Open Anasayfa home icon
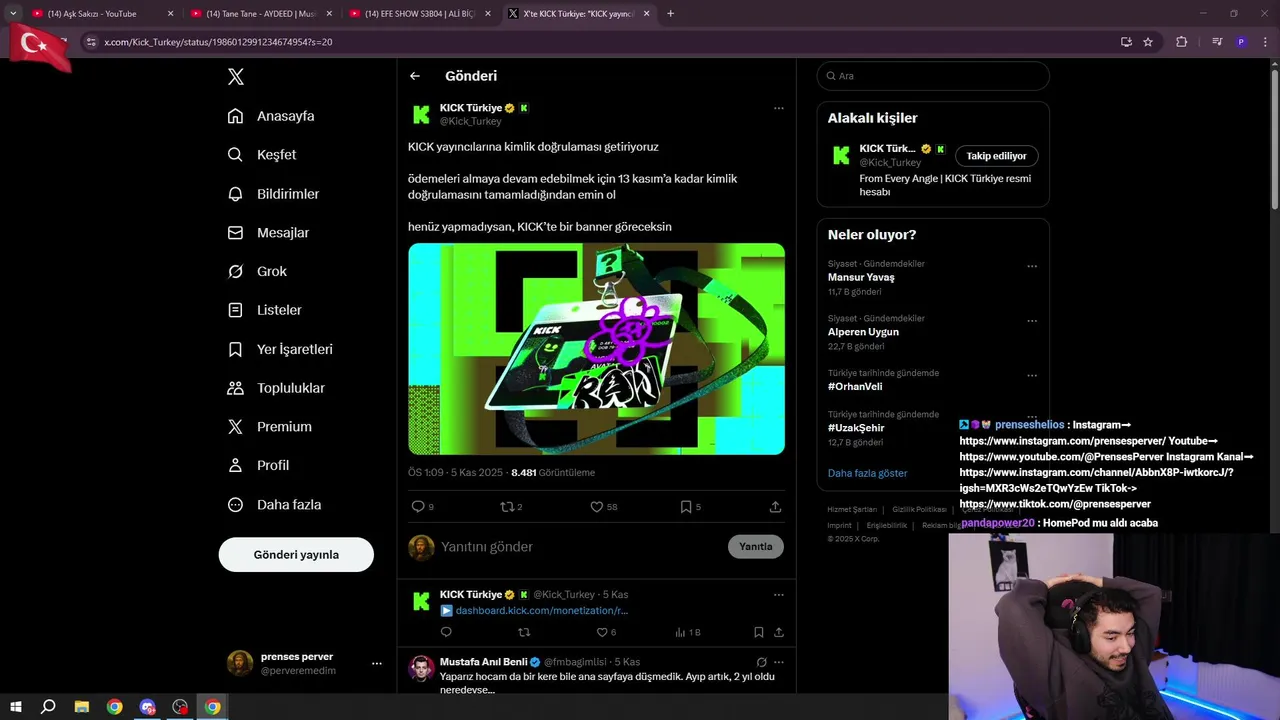 [x=235, y=116]
